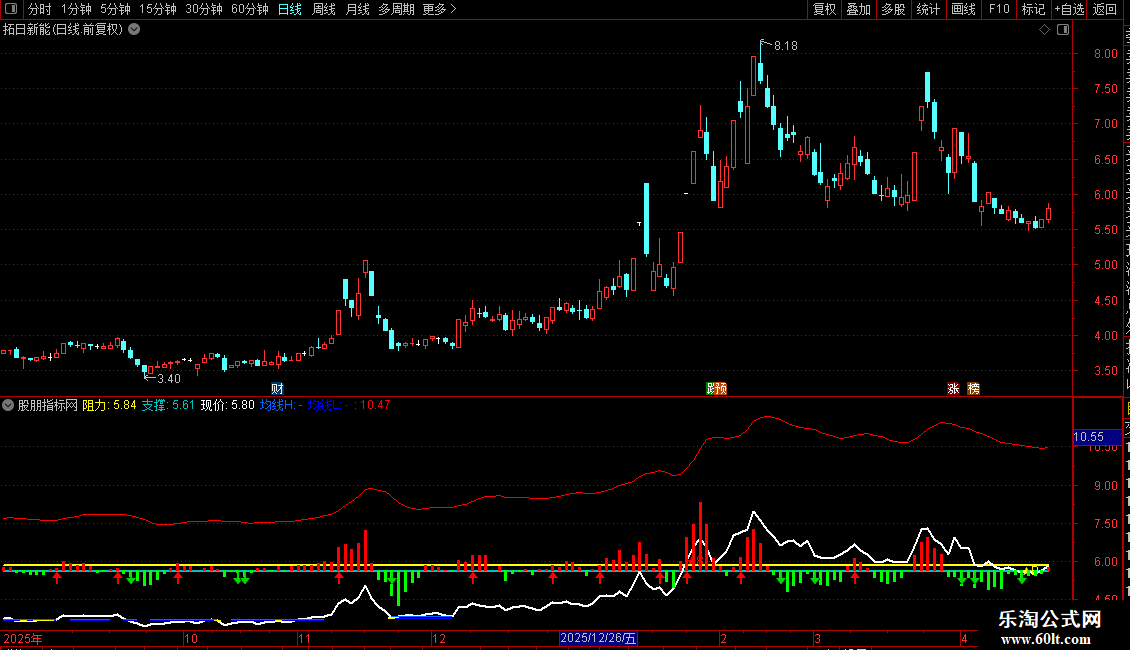Image resolution: width=1130 pixels, height=650 pixels.
Task: Click the green 跌 marker on the chart
Action: coord(711,388)
